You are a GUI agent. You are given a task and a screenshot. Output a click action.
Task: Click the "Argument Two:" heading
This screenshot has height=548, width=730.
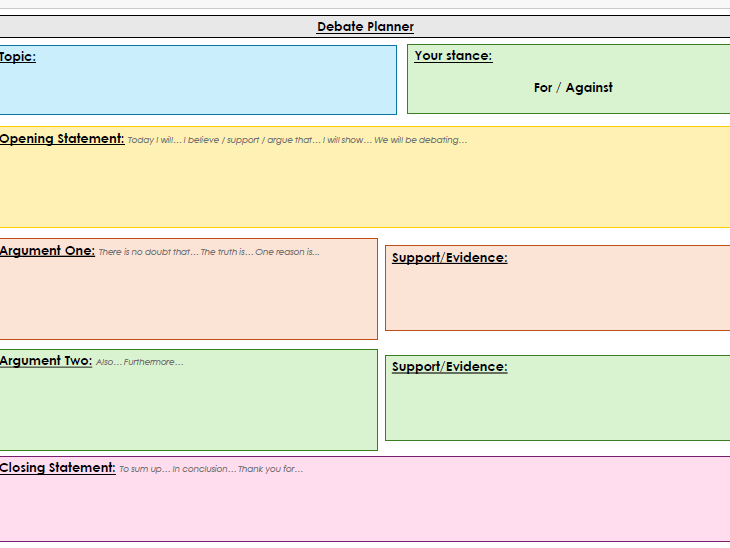(x=46, y=361)
